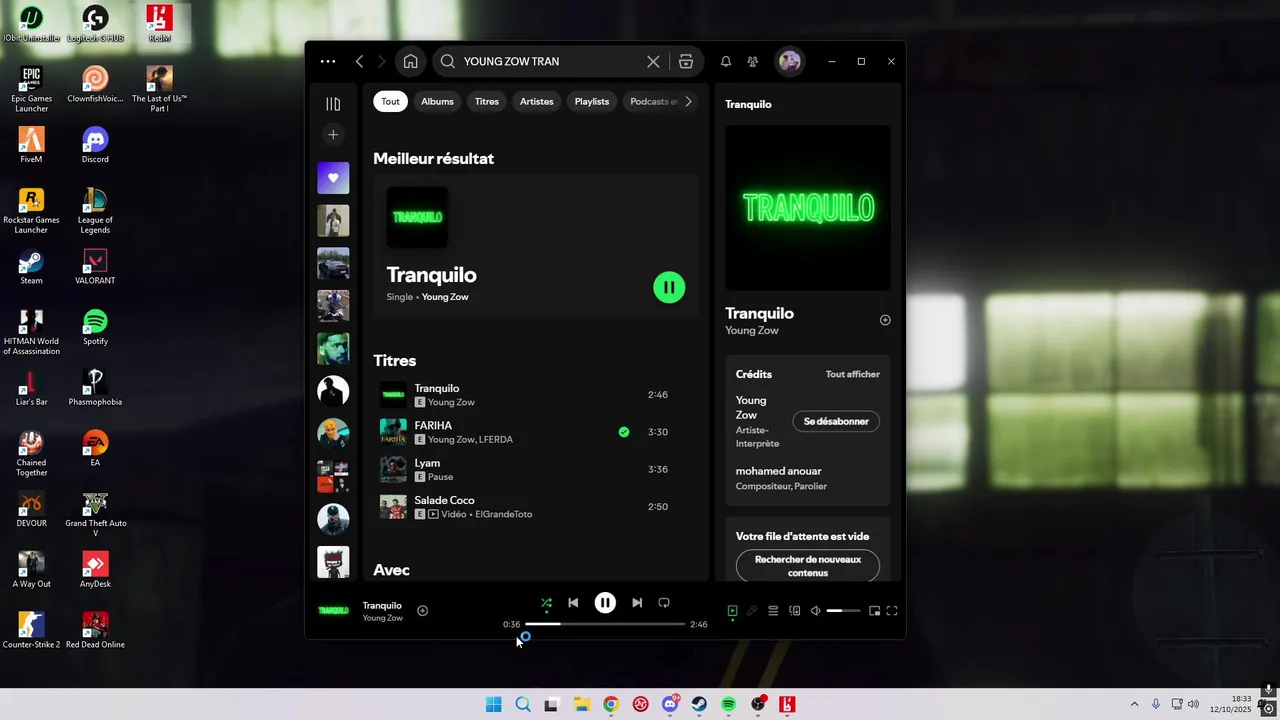Select the Salade Coco track row title

tap(444, 500)
